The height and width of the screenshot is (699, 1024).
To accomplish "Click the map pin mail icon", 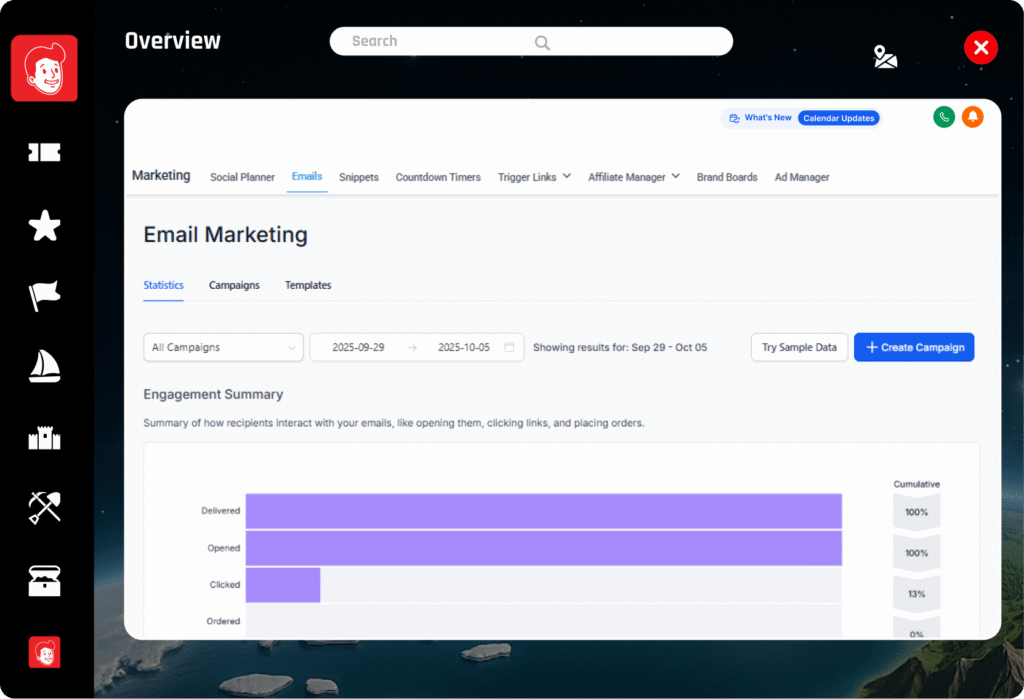I will [x=885, y=57].
